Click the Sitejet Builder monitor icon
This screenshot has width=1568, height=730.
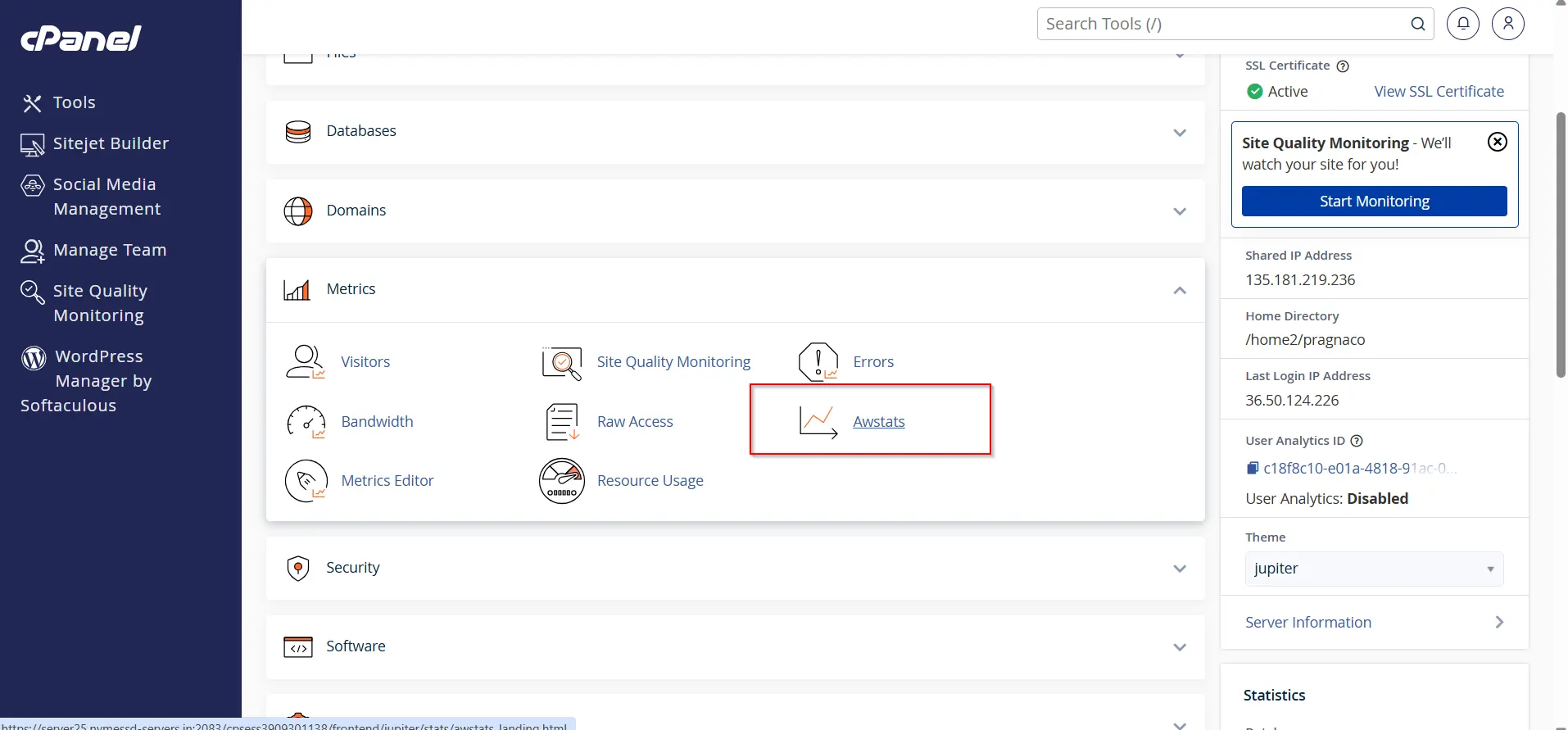point(33,145)
